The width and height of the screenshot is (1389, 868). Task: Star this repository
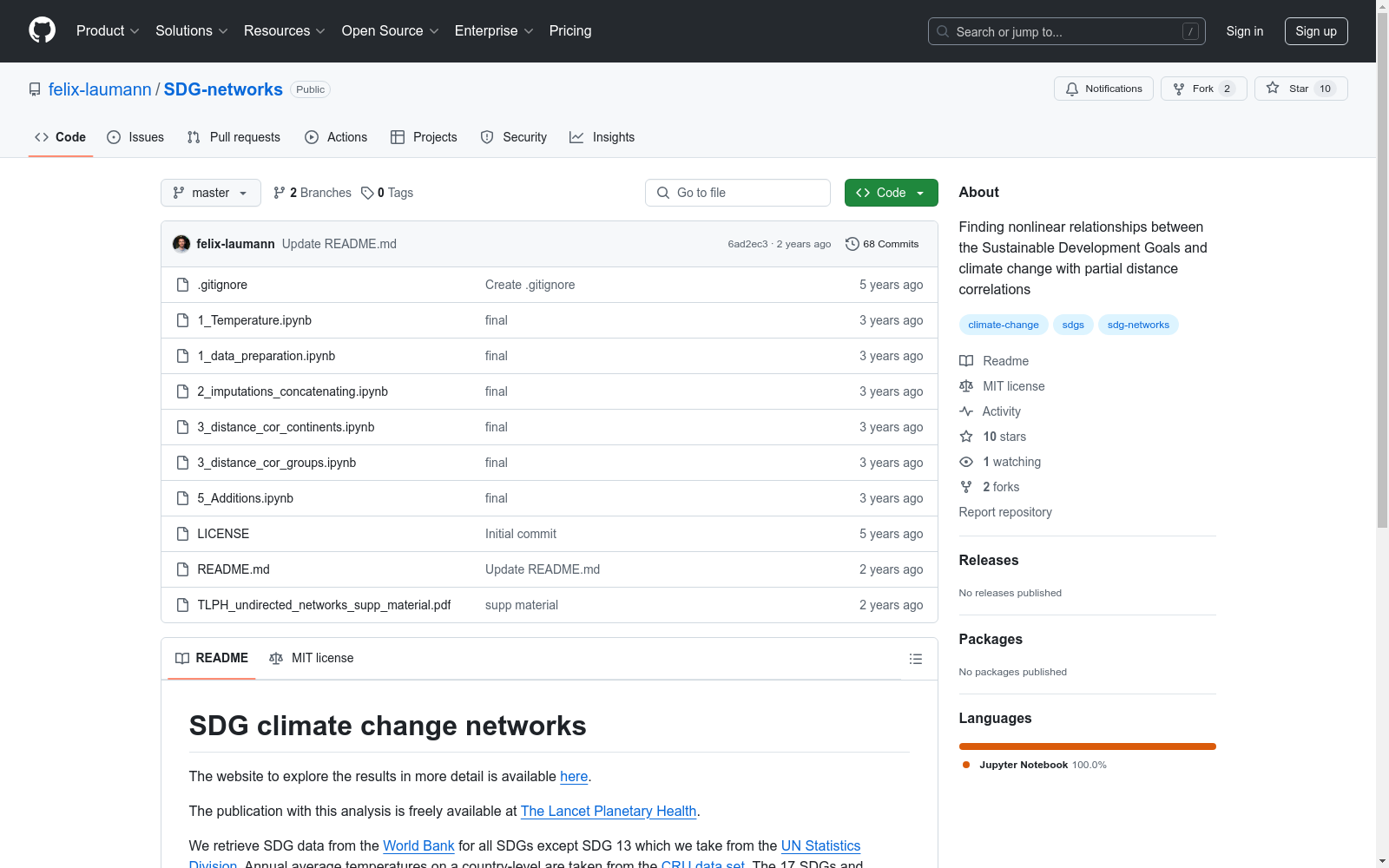tap(1300, 89)
